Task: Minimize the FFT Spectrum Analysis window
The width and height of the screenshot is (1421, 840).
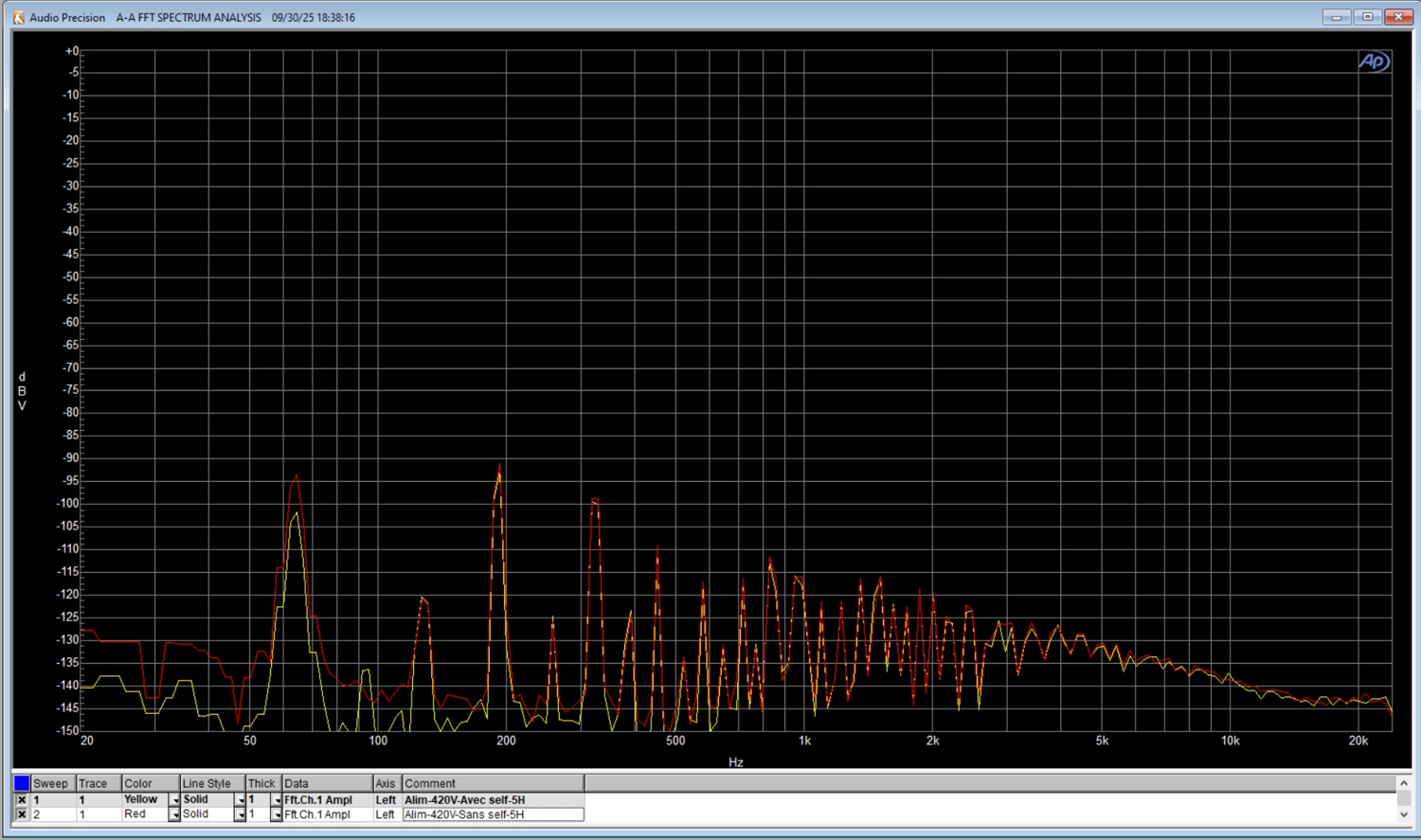Action: [x=1336, y=17]
